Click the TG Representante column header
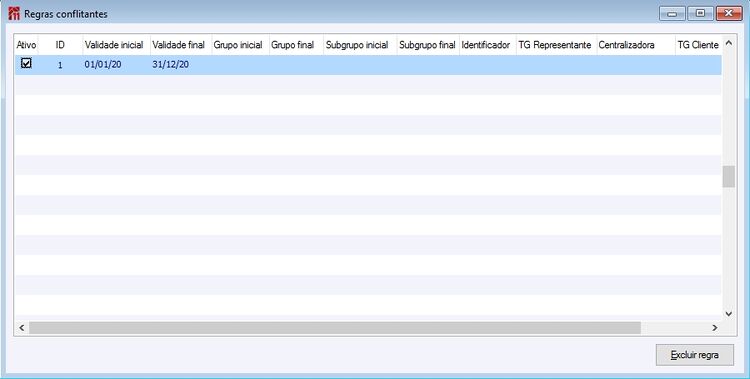 (556, 45)
